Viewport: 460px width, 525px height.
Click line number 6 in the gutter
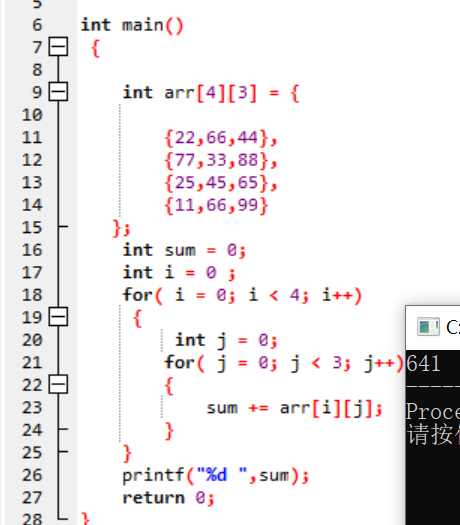pos(37,25)
